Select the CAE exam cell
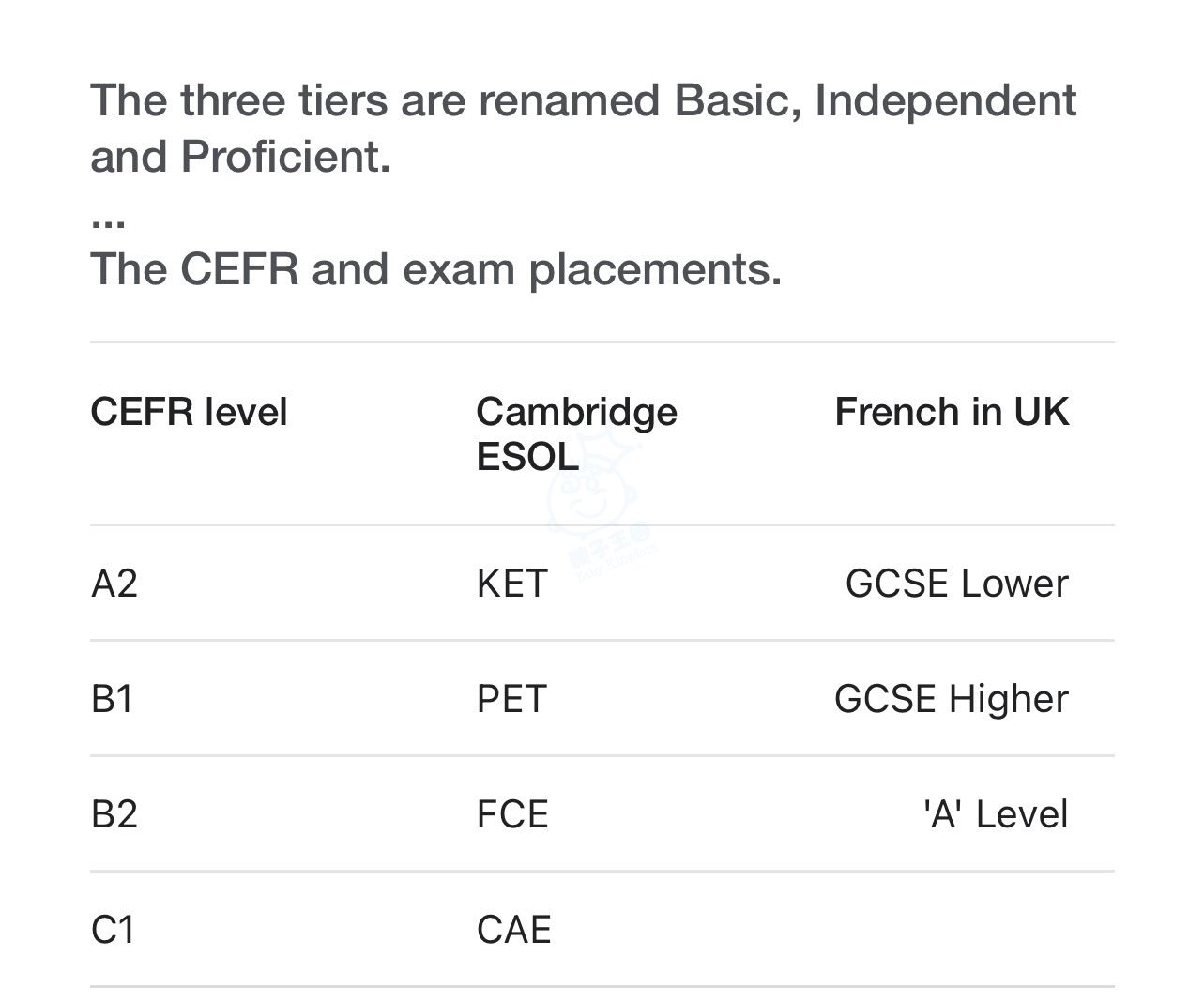The image size is (1204, 1002). tap(513, 930)
